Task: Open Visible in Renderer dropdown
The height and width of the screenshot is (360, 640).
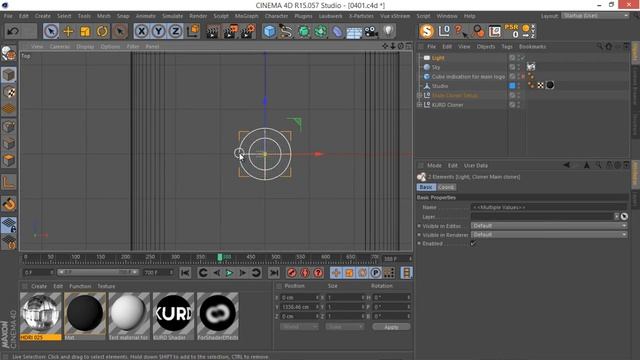Action: point(549,235)
